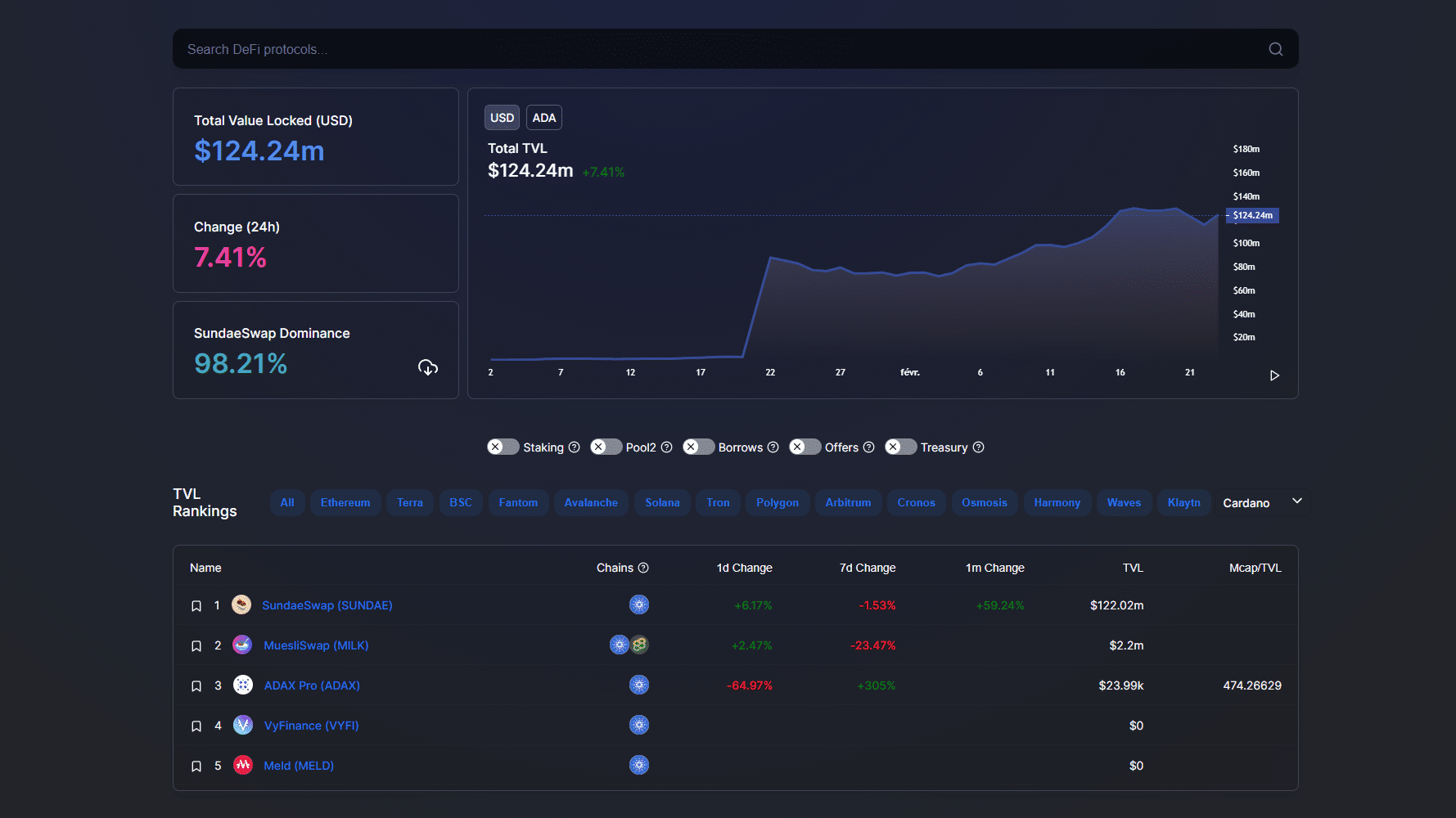This screenshot has height=818, width=1456.
Task: Focus the Search DeFi protocols field
Action: 735,49
